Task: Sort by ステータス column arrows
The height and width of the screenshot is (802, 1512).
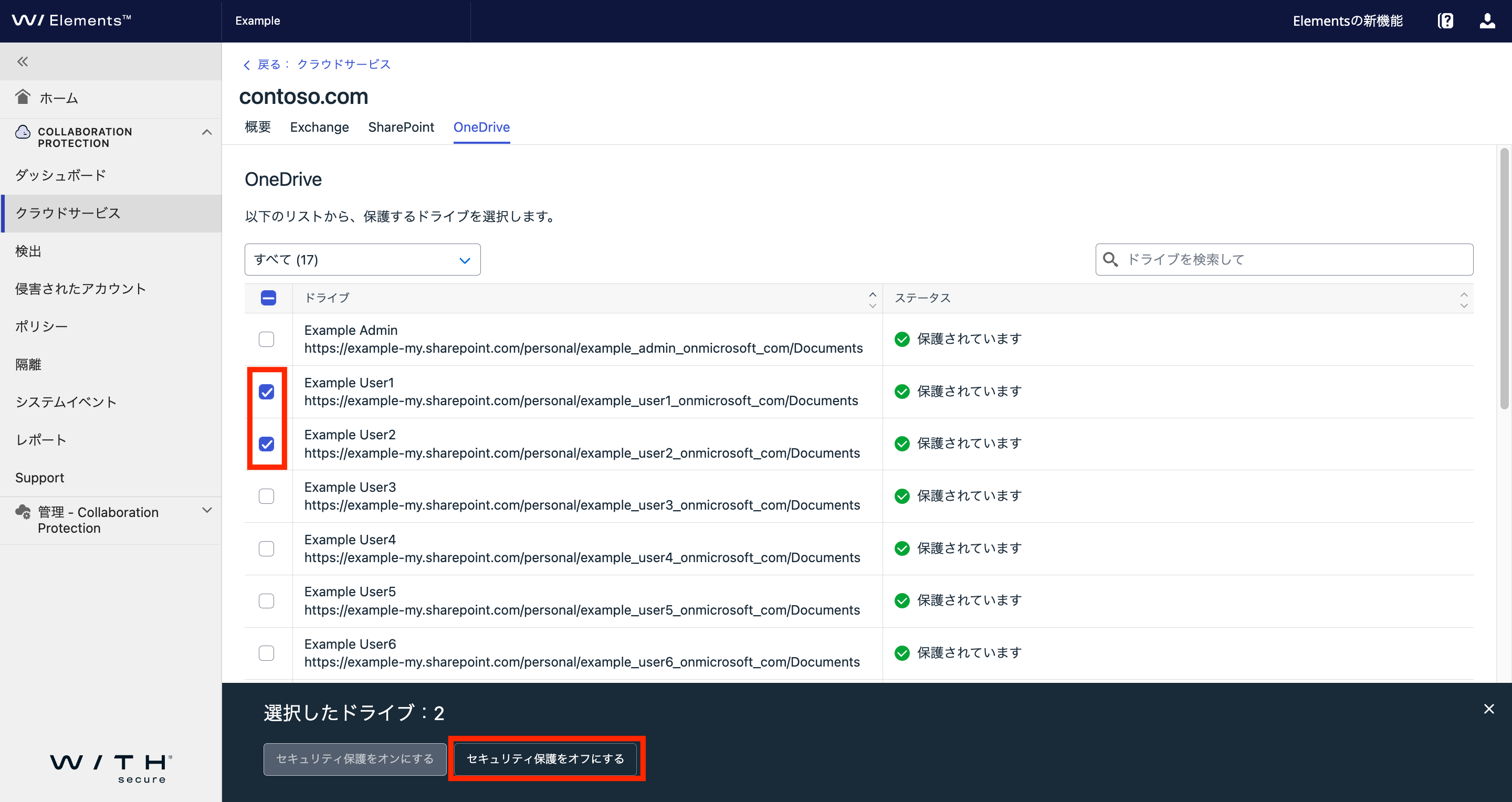Action: (1463, 299)
